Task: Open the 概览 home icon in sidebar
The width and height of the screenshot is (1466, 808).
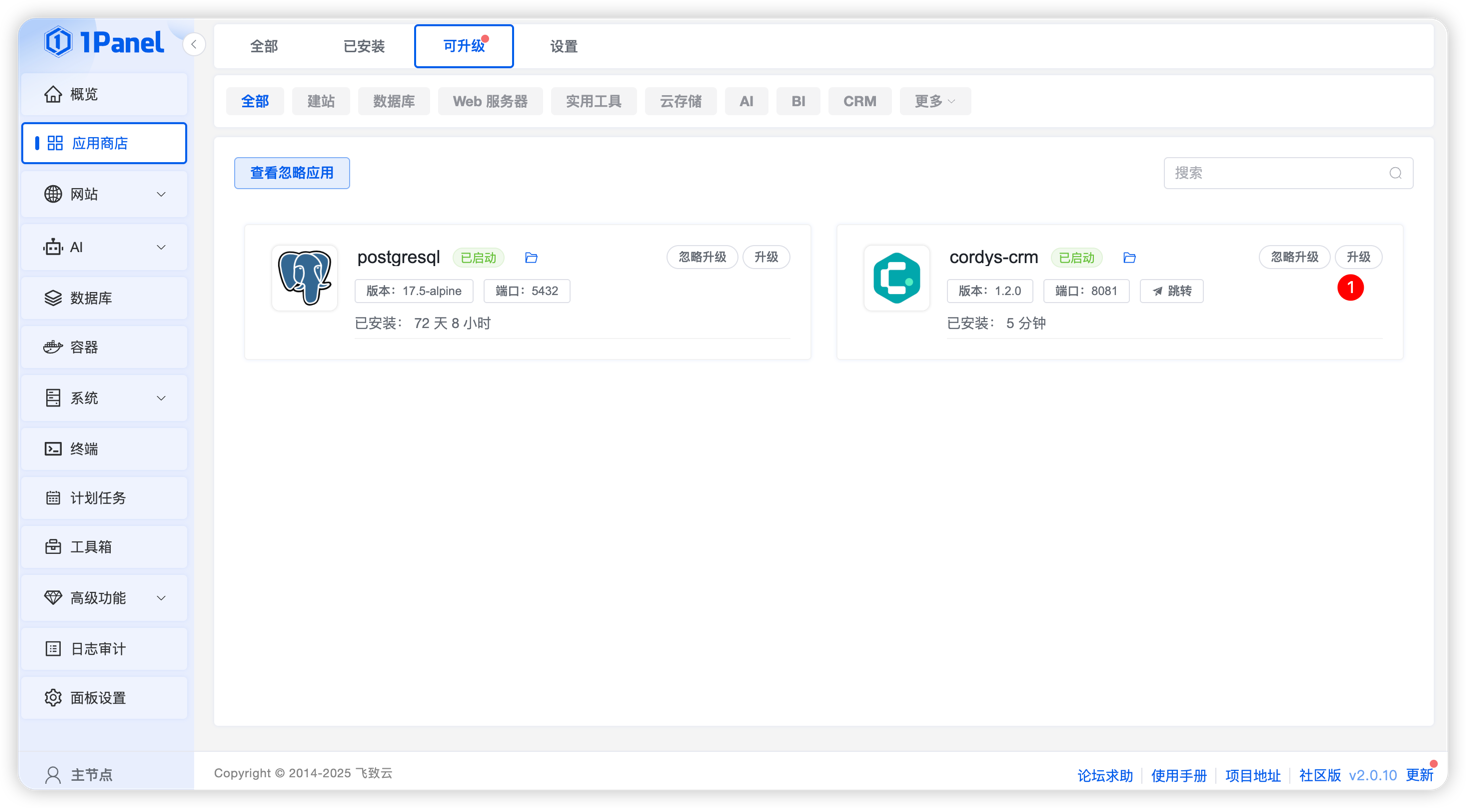Action: [54, 94]
